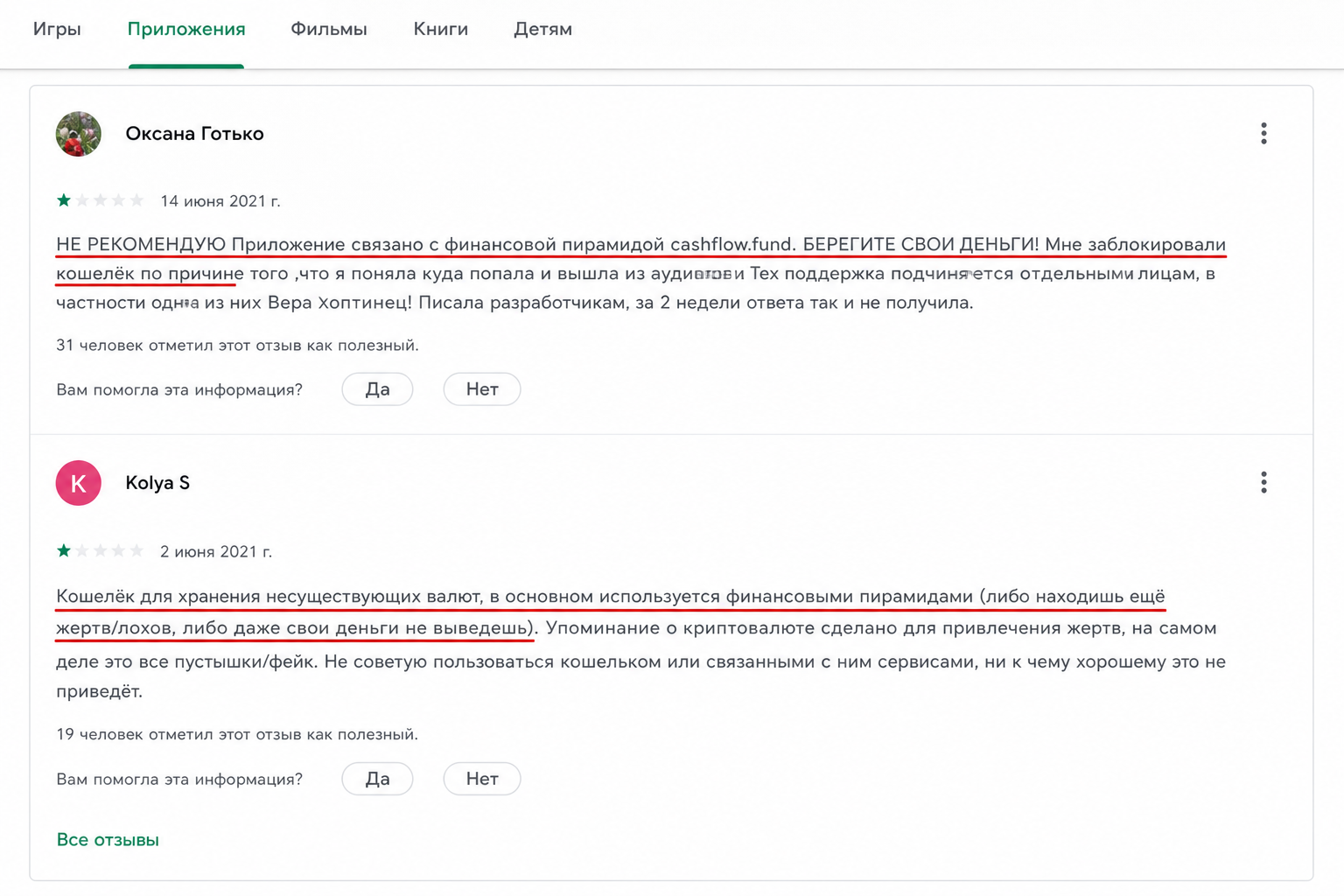Viewport: 1344px width, 896px height.
Task: Go to the Книги tab
Action: coord(441,29)
